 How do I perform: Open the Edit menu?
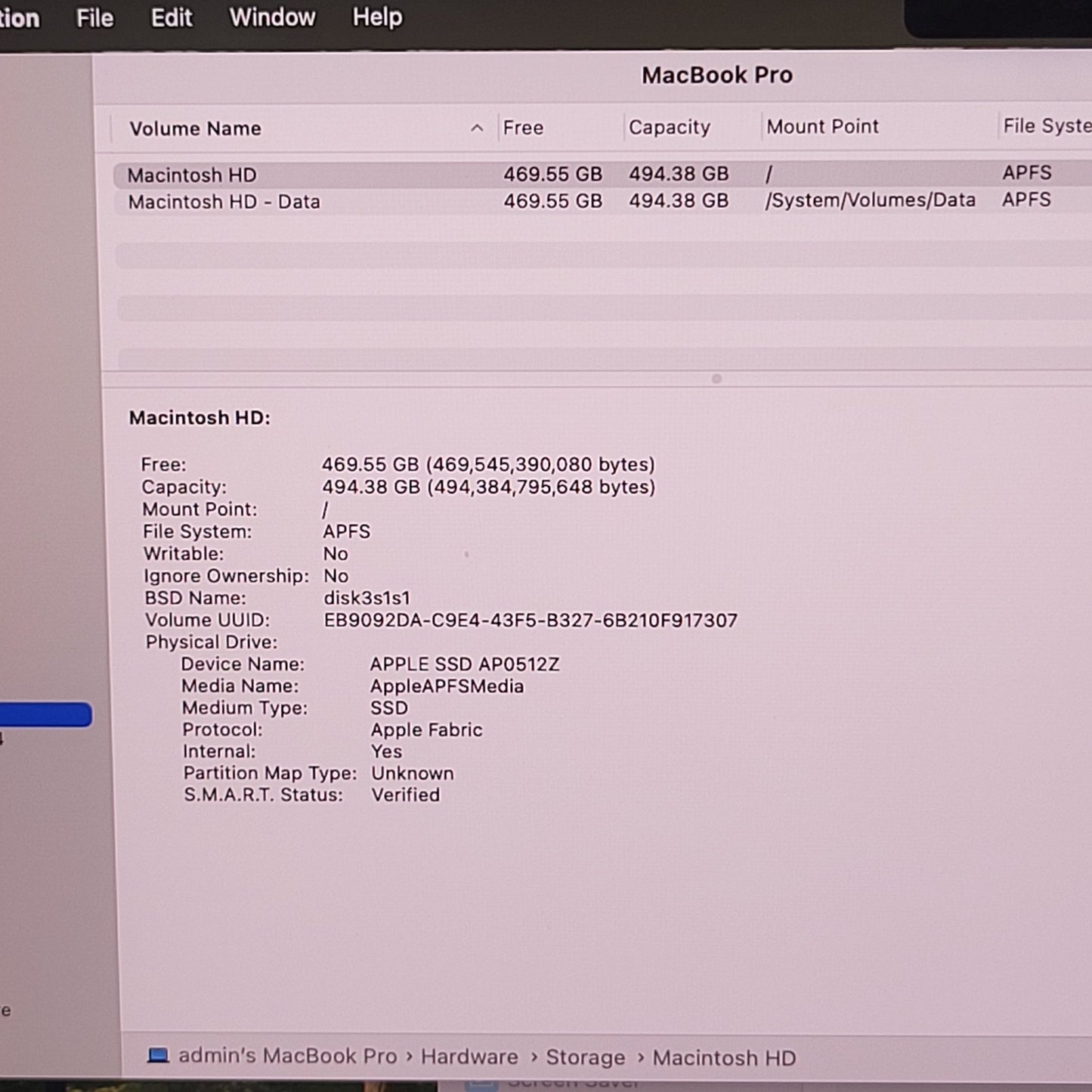(172, 17)
